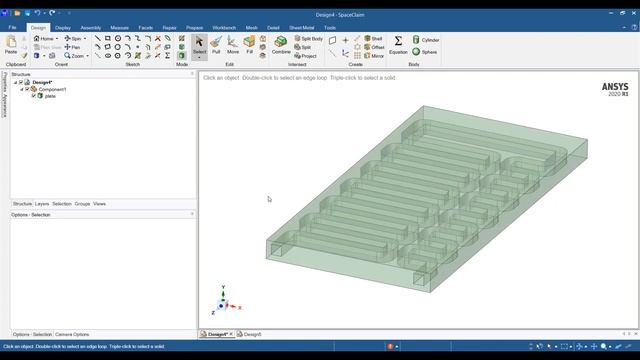Open the File menu
This screenshot has width=640, height=360.
[x=12, y=27]
